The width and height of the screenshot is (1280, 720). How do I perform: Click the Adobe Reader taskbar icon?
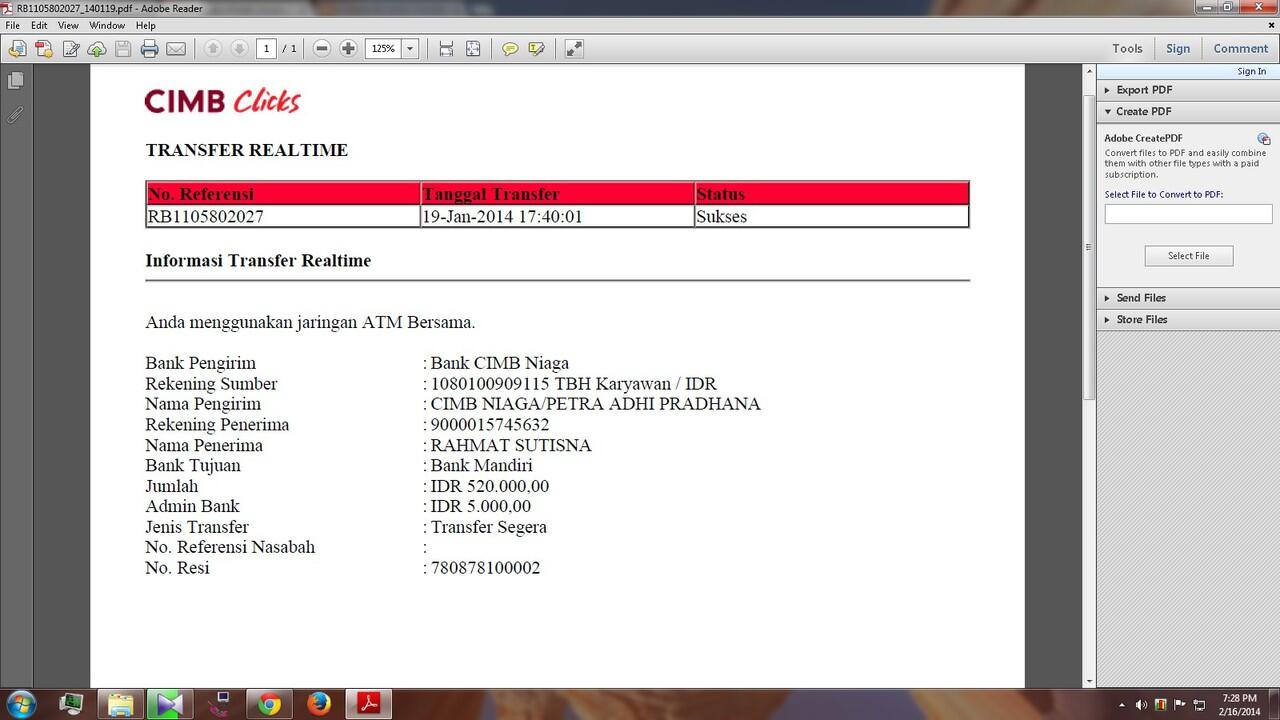tap(368, 704)
